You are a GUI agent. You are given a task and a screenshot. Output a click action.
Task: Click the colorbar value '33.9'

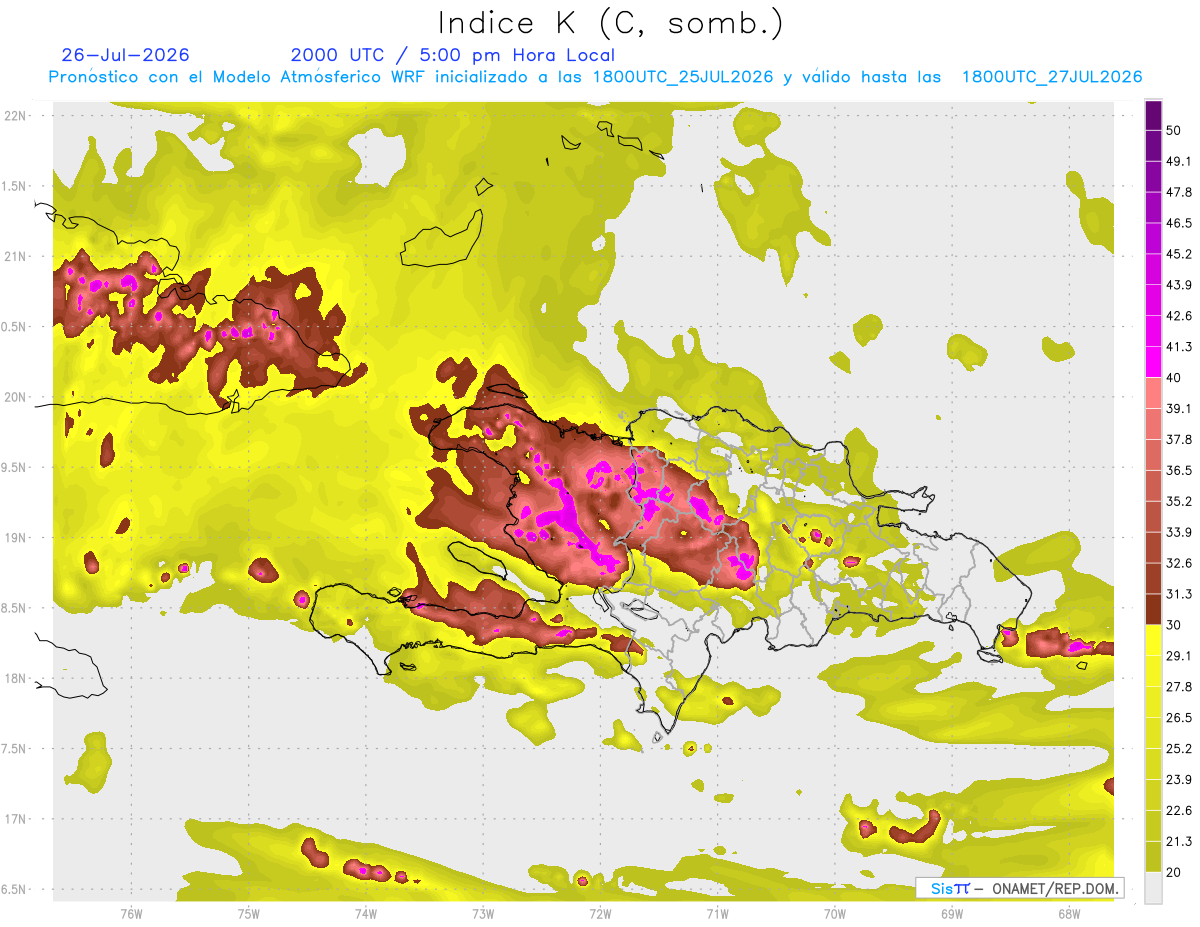point(1179,532)
